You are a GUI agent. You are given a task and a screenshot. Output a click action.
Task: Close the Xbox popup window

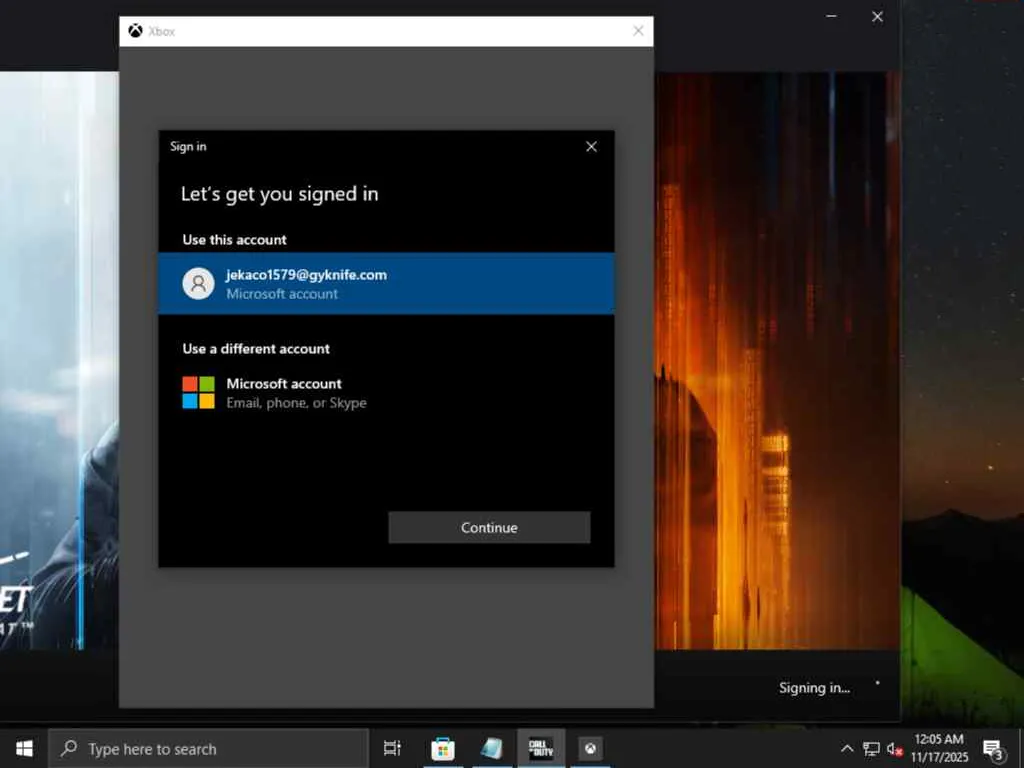tap(638, 31)
